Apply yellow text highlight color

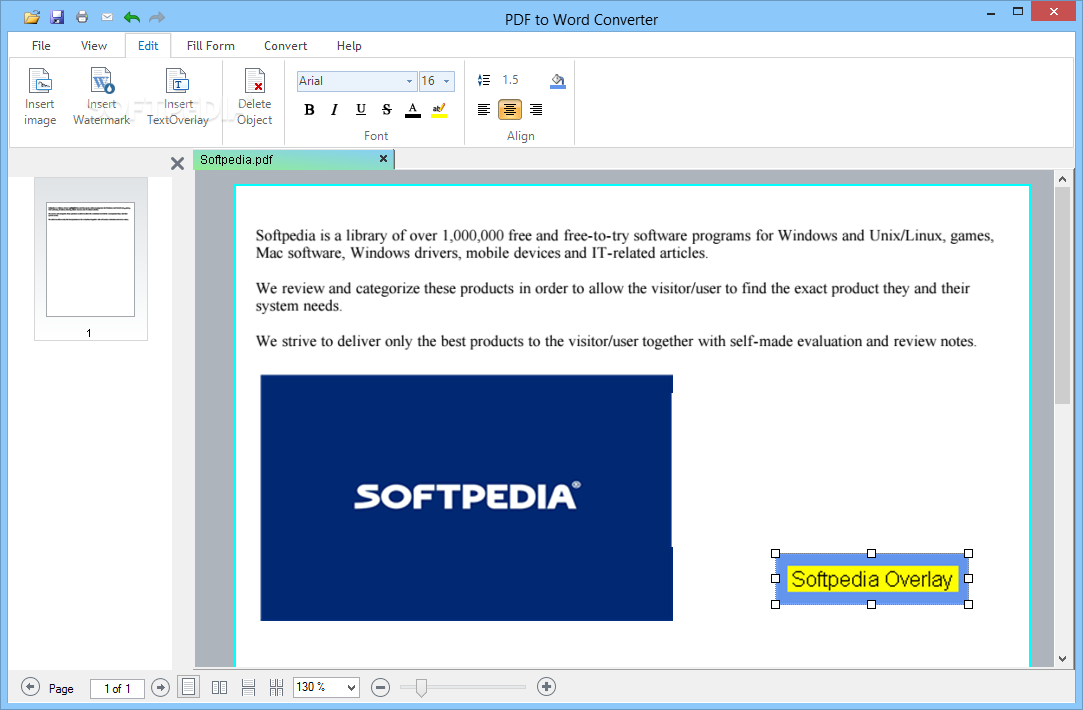[439, 110]
